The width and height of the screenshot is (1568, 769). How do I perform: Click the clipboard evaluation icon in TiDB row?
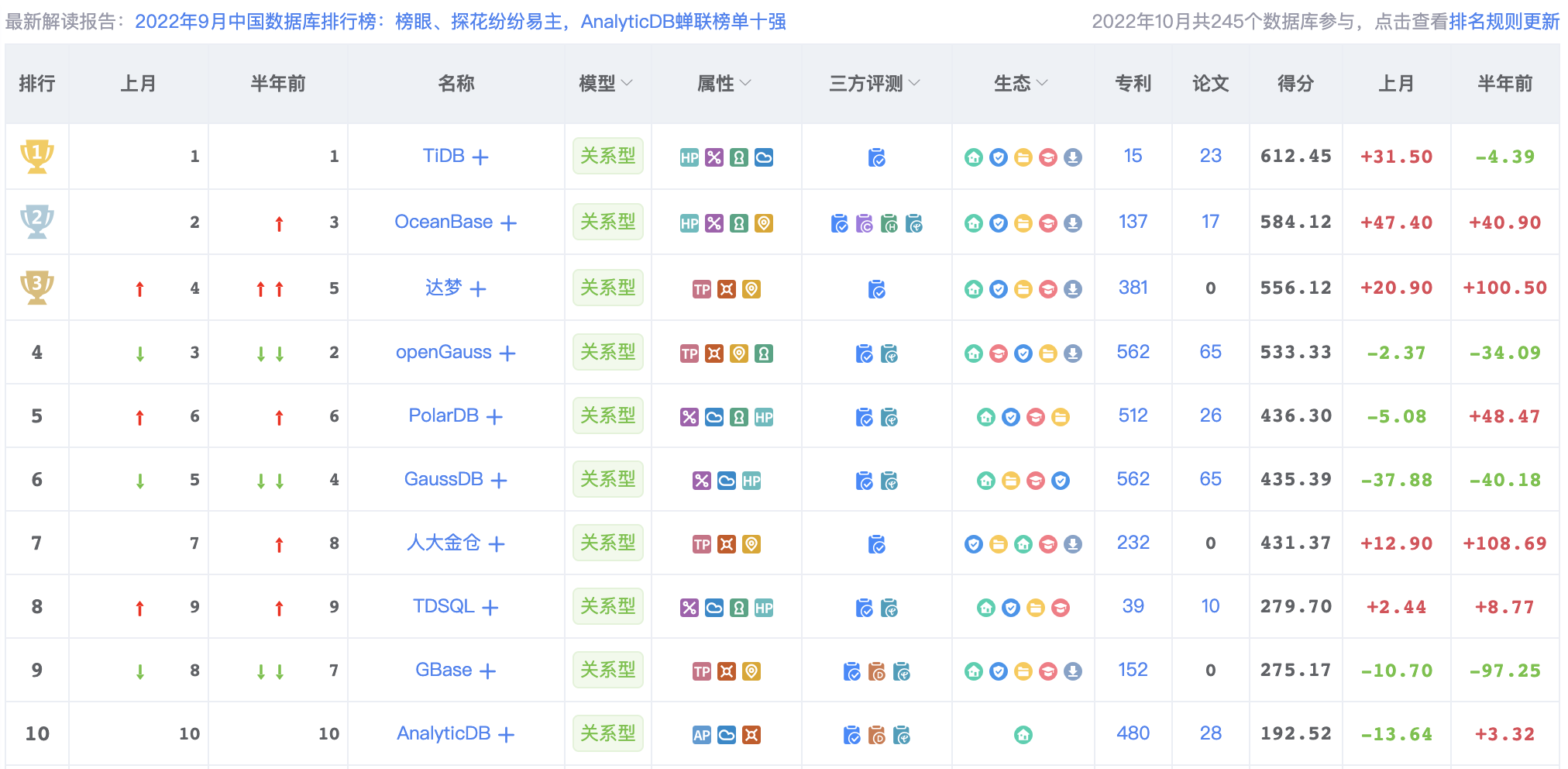click(x=877, y=158)
